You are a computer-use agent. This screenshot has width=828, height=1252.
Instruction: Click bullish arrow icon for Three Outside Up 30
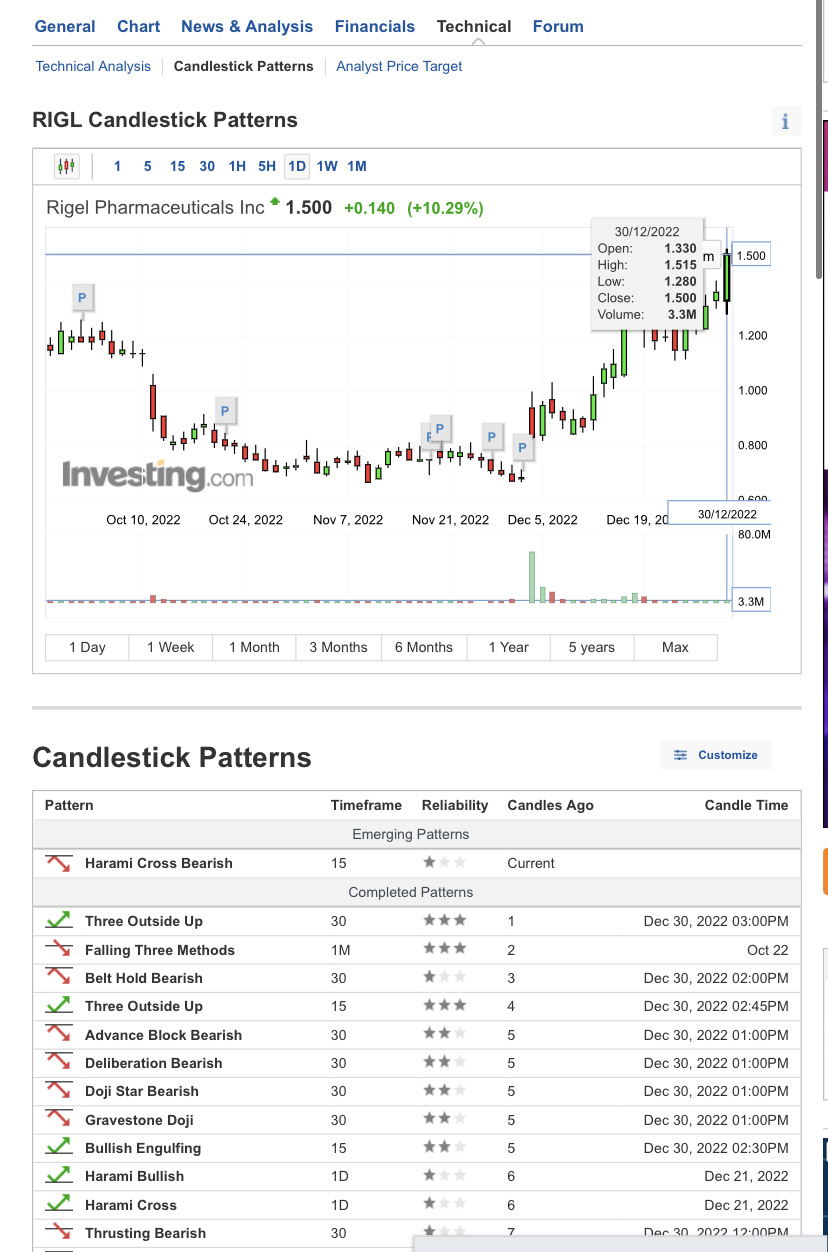click(58, 921)
